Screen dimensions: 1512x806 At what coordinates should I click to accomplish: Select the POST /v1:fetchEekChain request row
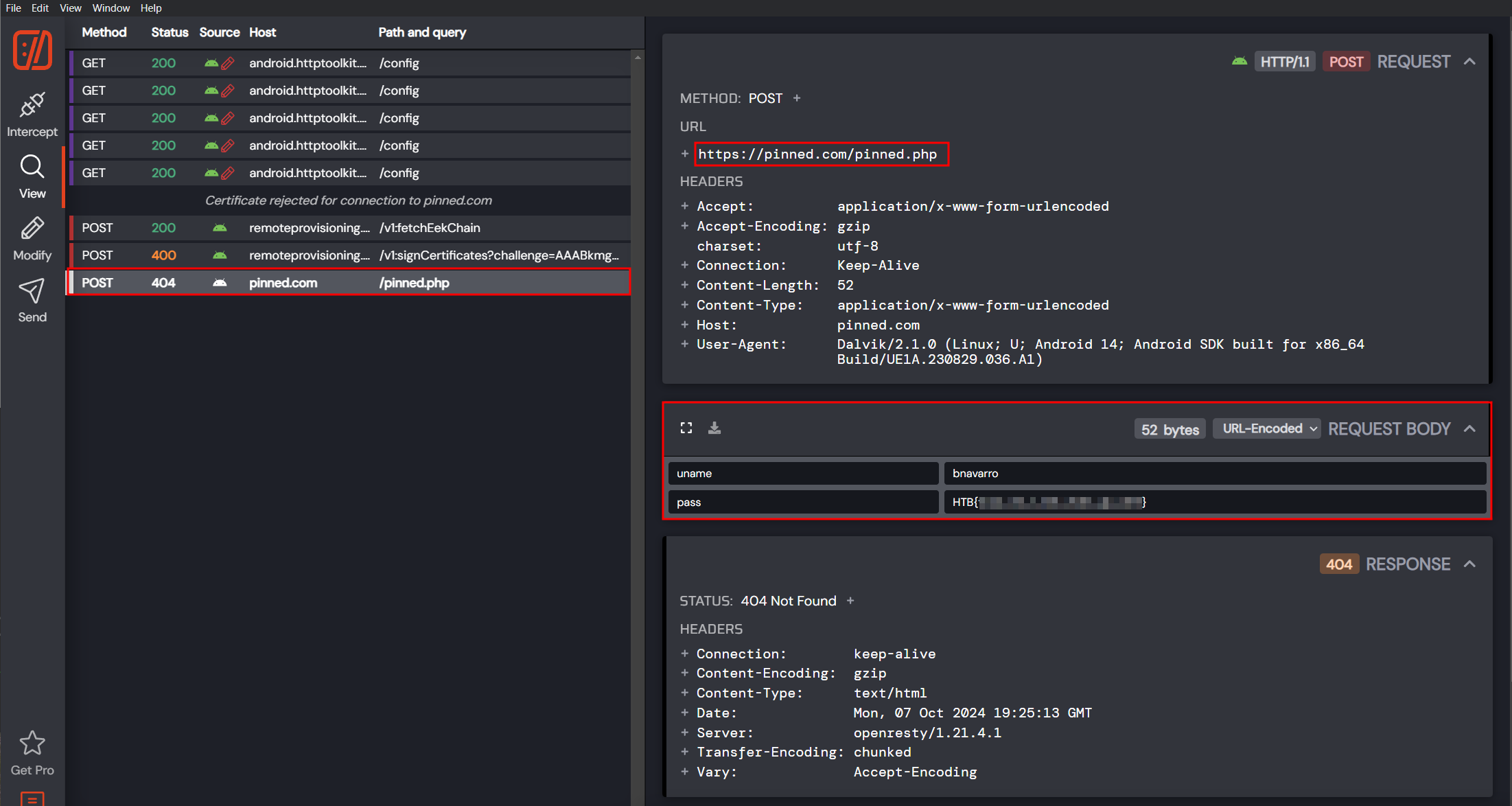[349, 228]
